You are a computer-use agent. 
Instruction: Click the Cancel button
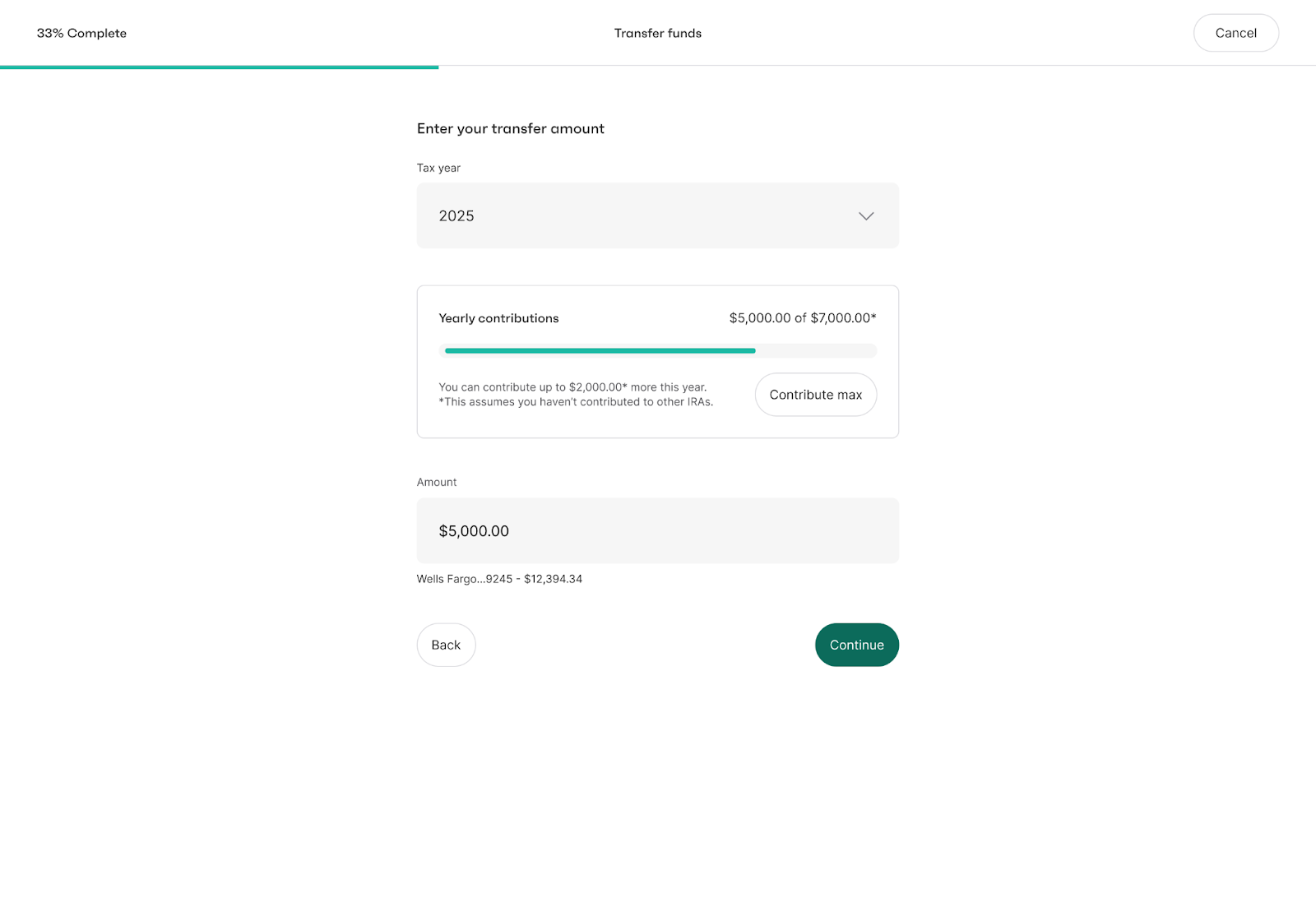point(1235,33)
